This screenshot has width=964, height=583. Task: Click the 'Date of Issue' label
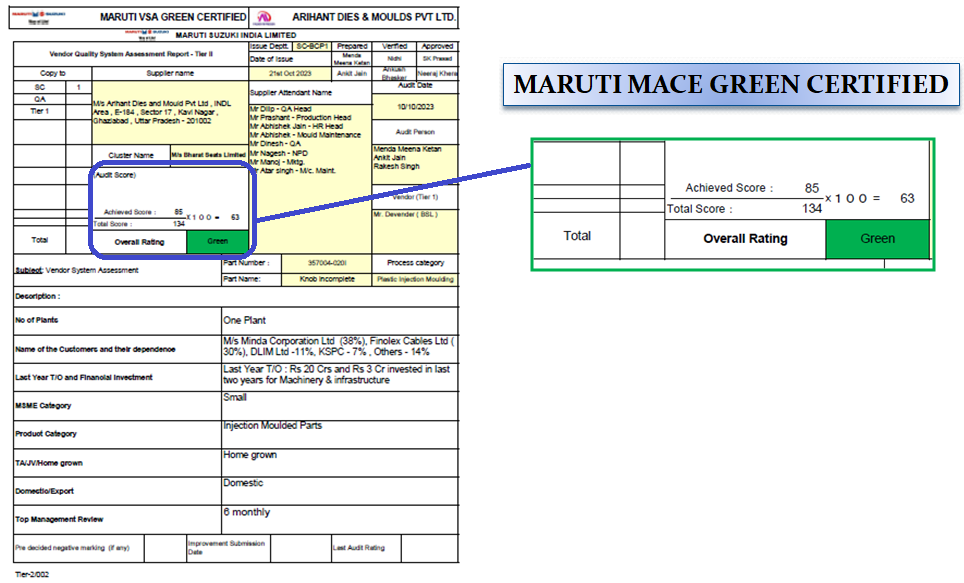tap(271, 59)
